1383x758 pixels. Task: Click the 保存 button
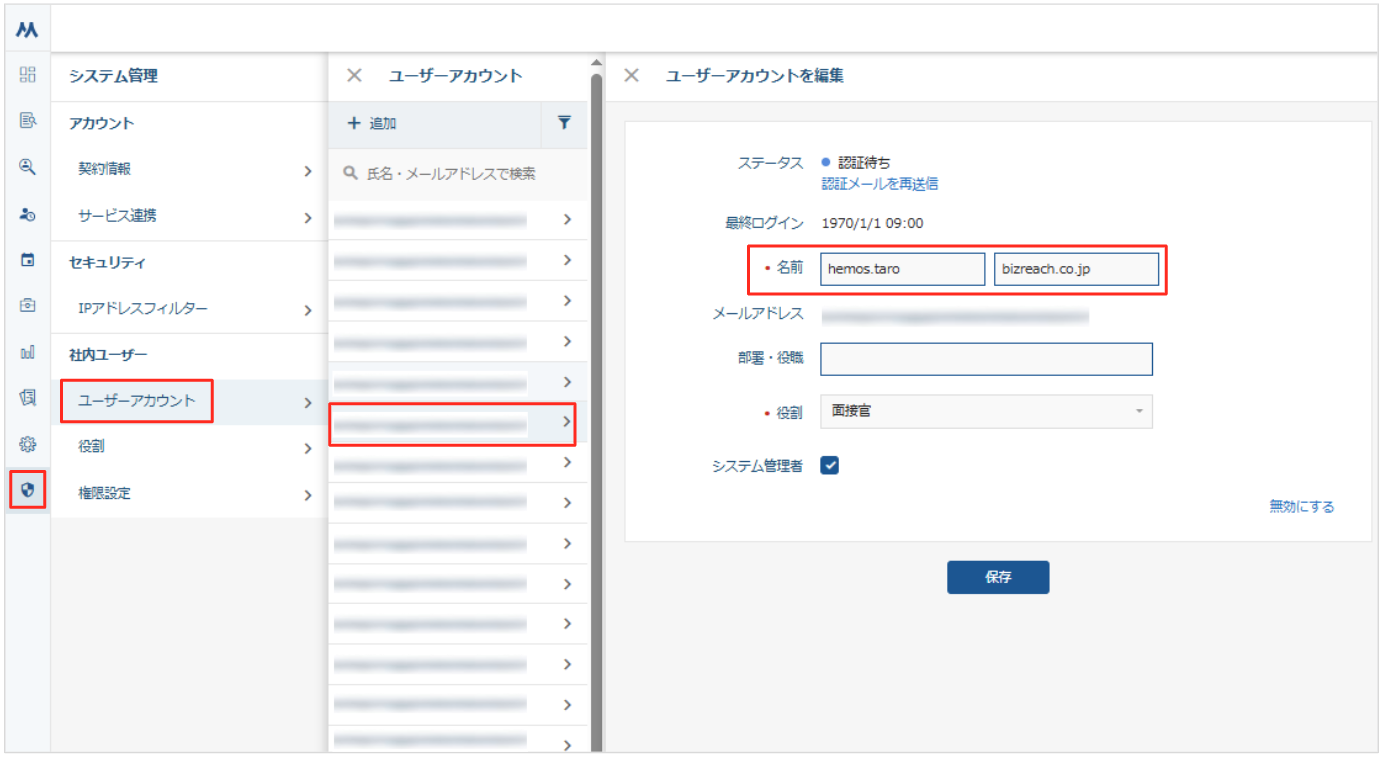(x=997, y=577)
